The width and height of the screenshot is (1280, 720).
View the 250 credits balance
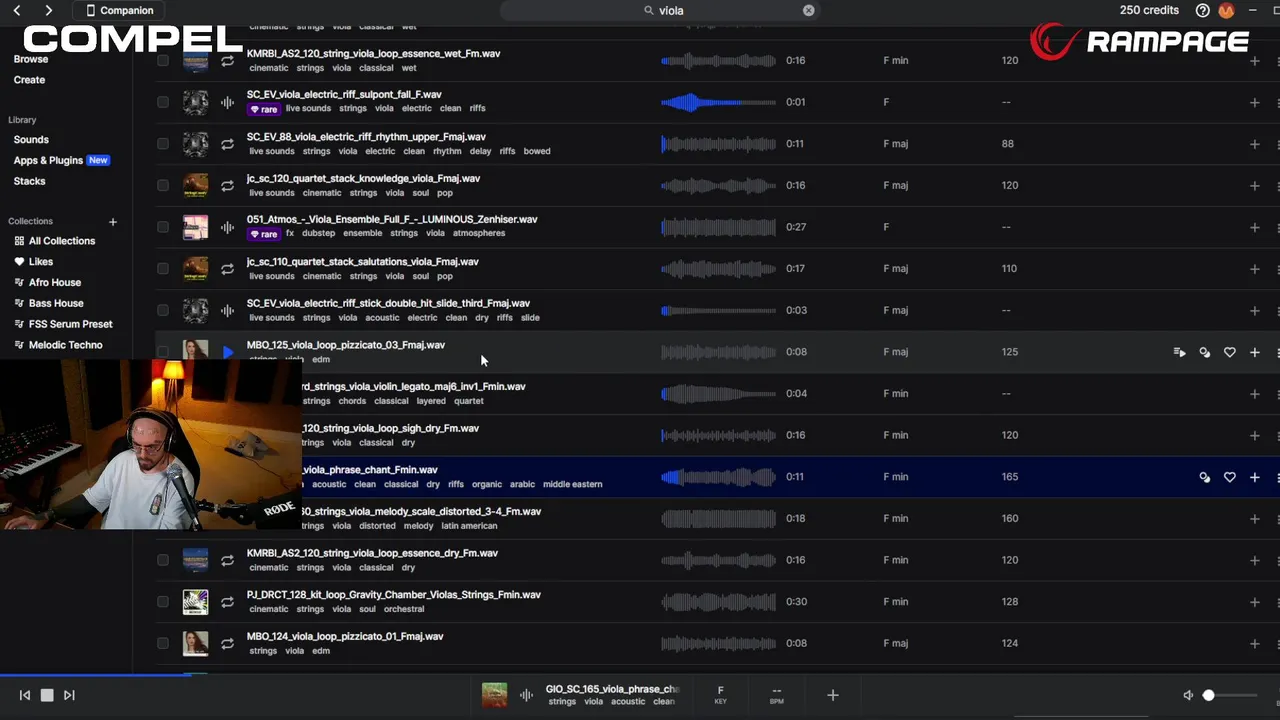click(x=1149, y=10)
